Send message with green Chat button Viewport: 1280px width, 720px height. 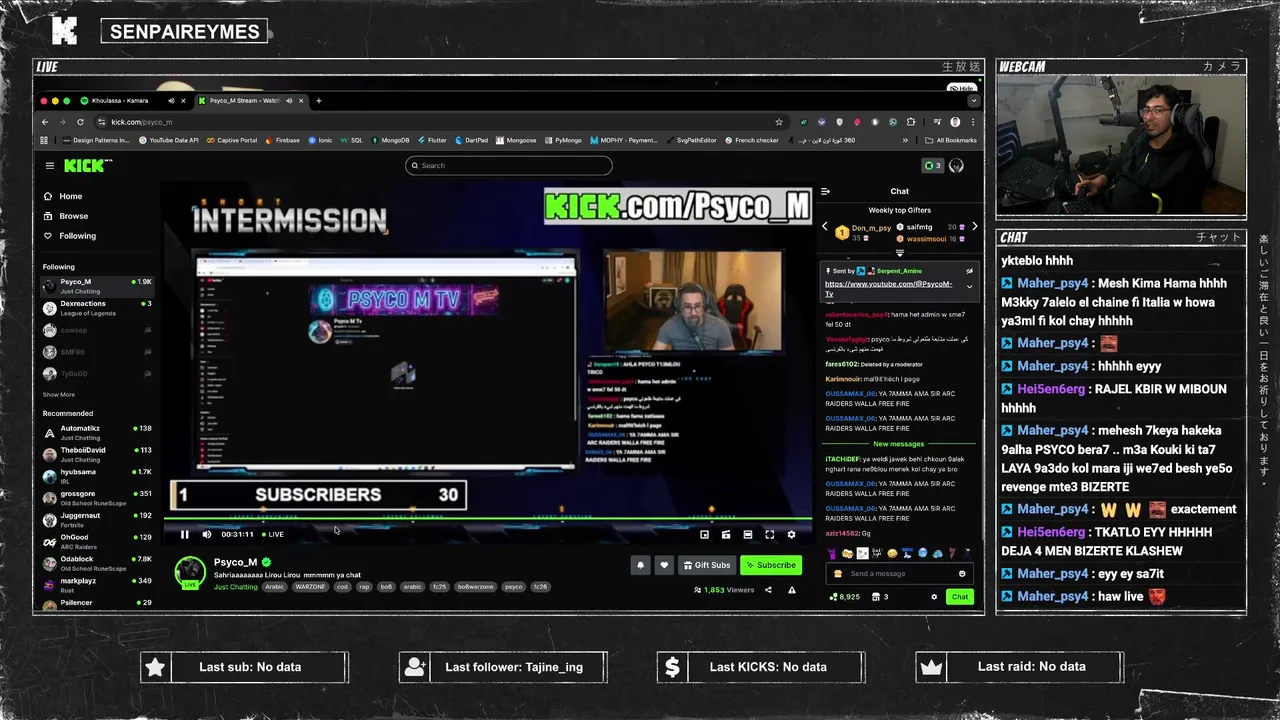[x=960, y=597]
